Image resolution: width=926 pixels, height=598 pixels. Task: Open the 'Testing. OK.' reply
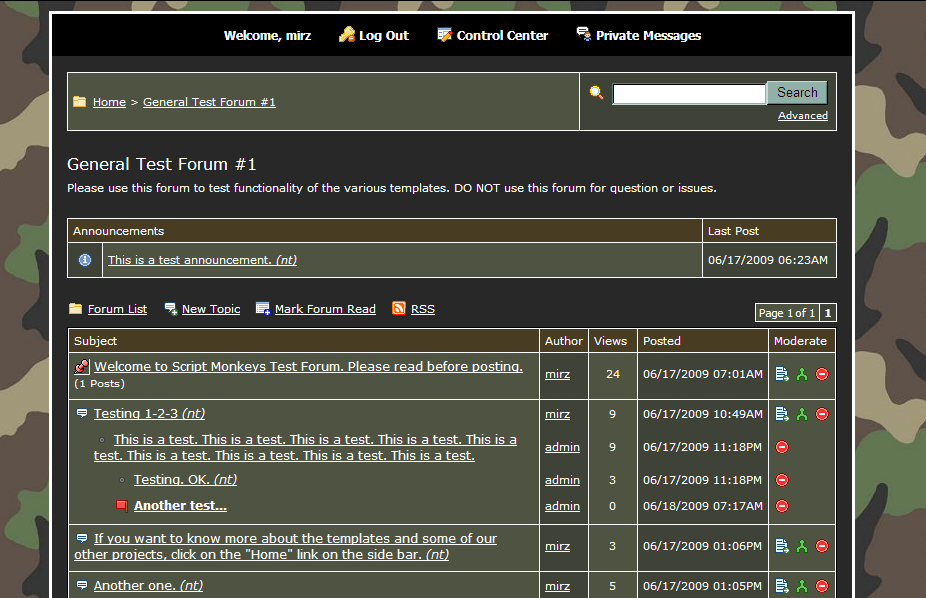point(185,480)
